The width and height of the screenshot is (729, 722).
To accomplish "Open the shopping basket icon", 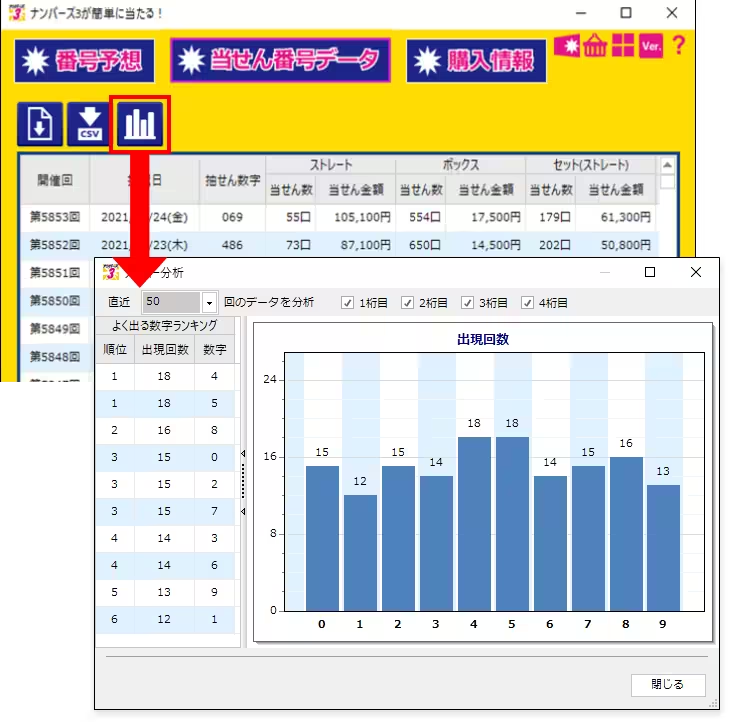I will coord(595,46).
